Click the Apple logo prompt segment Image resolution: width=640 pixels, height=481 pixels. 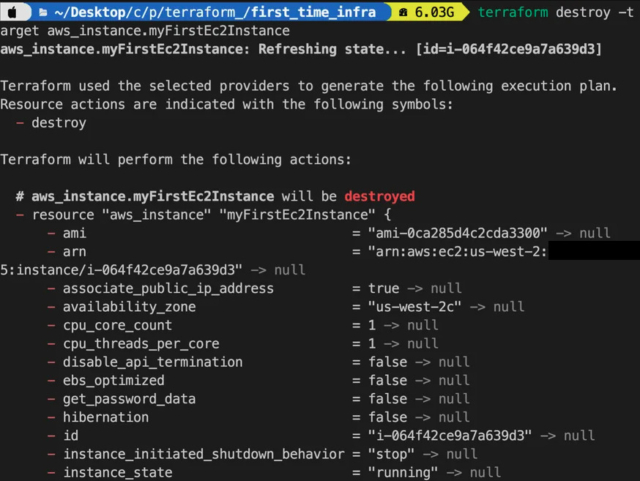[x=13, y=12]
